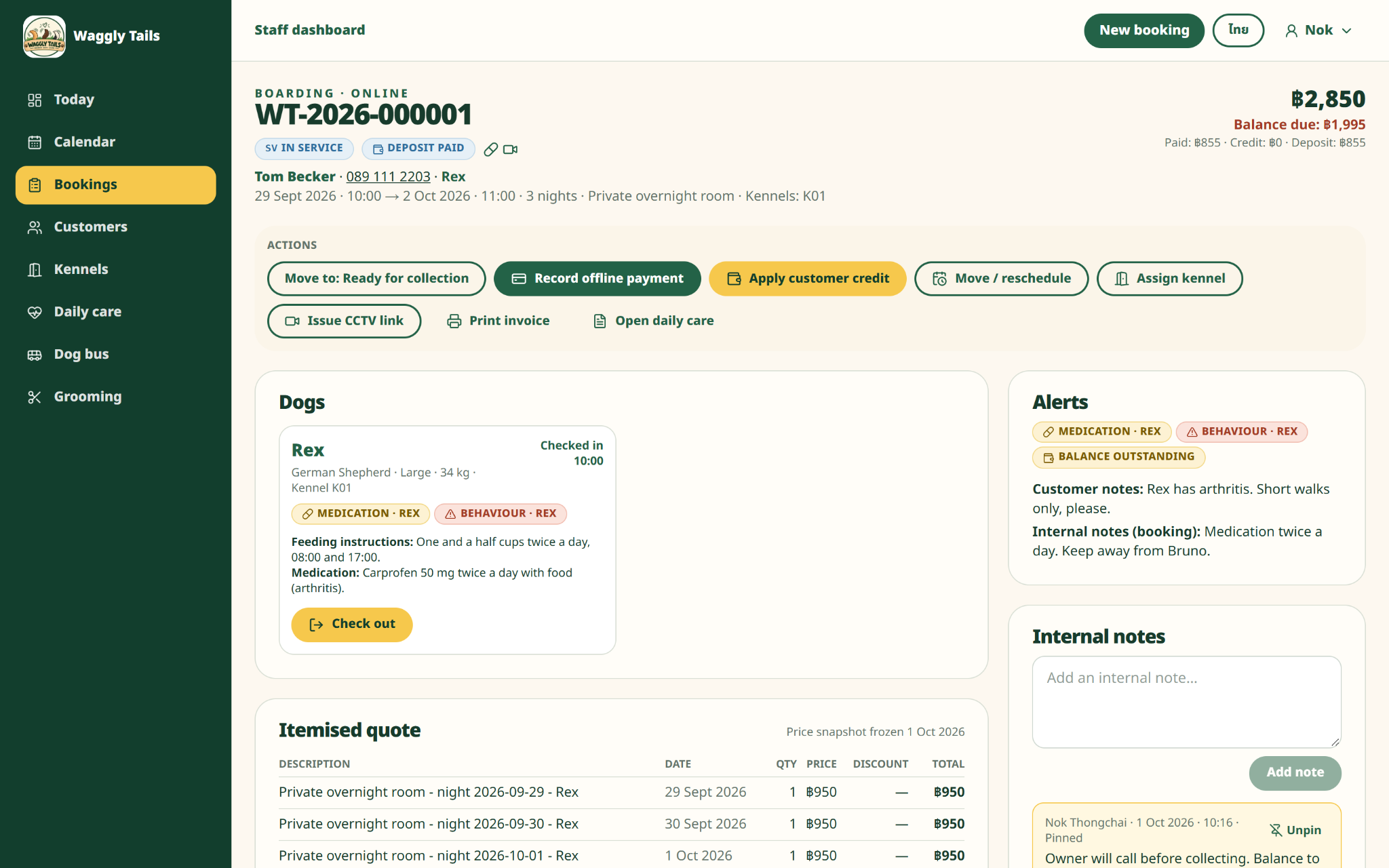Apply customer credit to booking

coord(807,279)
